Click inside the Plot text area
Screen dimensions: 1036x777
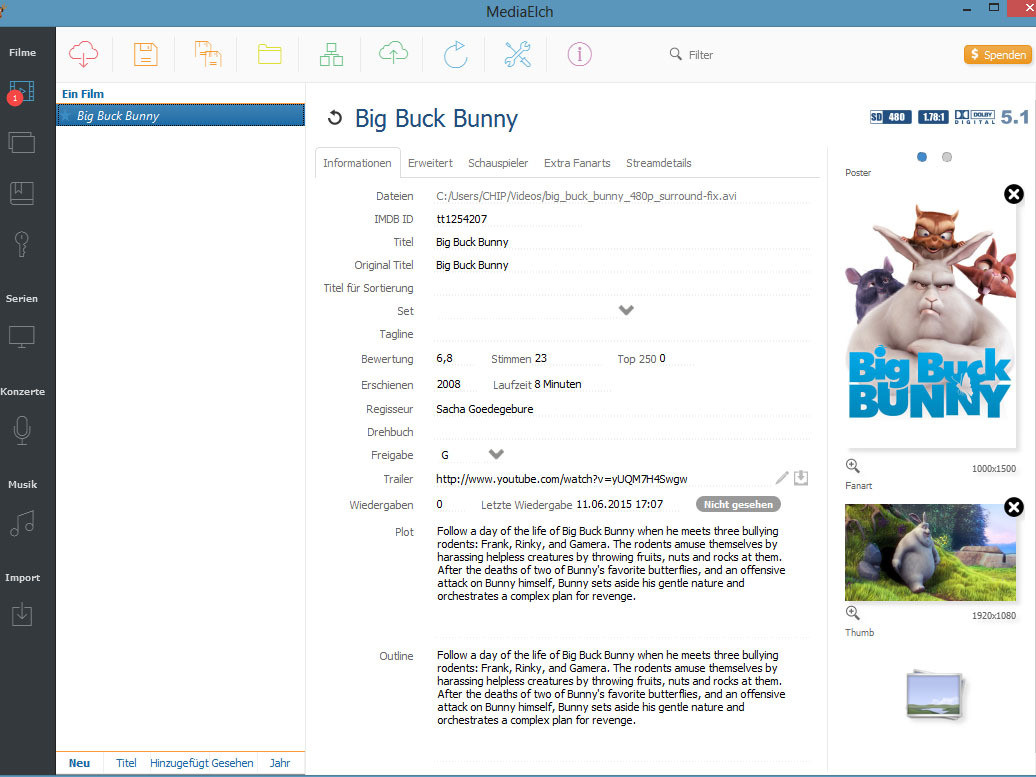622,580
